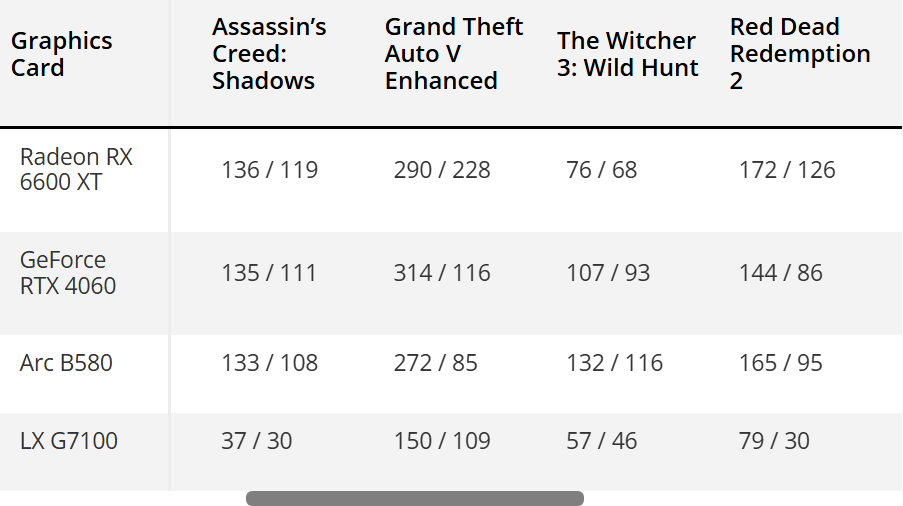
Task: Select the Assassin's Creed: Shadows header
Action: 269,54
